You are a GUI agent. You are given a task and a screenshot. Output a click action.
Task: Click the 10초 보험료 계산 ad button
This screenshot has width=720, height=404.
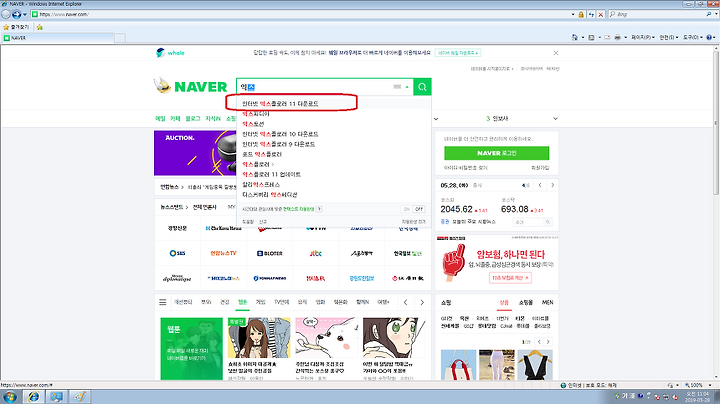510,278
